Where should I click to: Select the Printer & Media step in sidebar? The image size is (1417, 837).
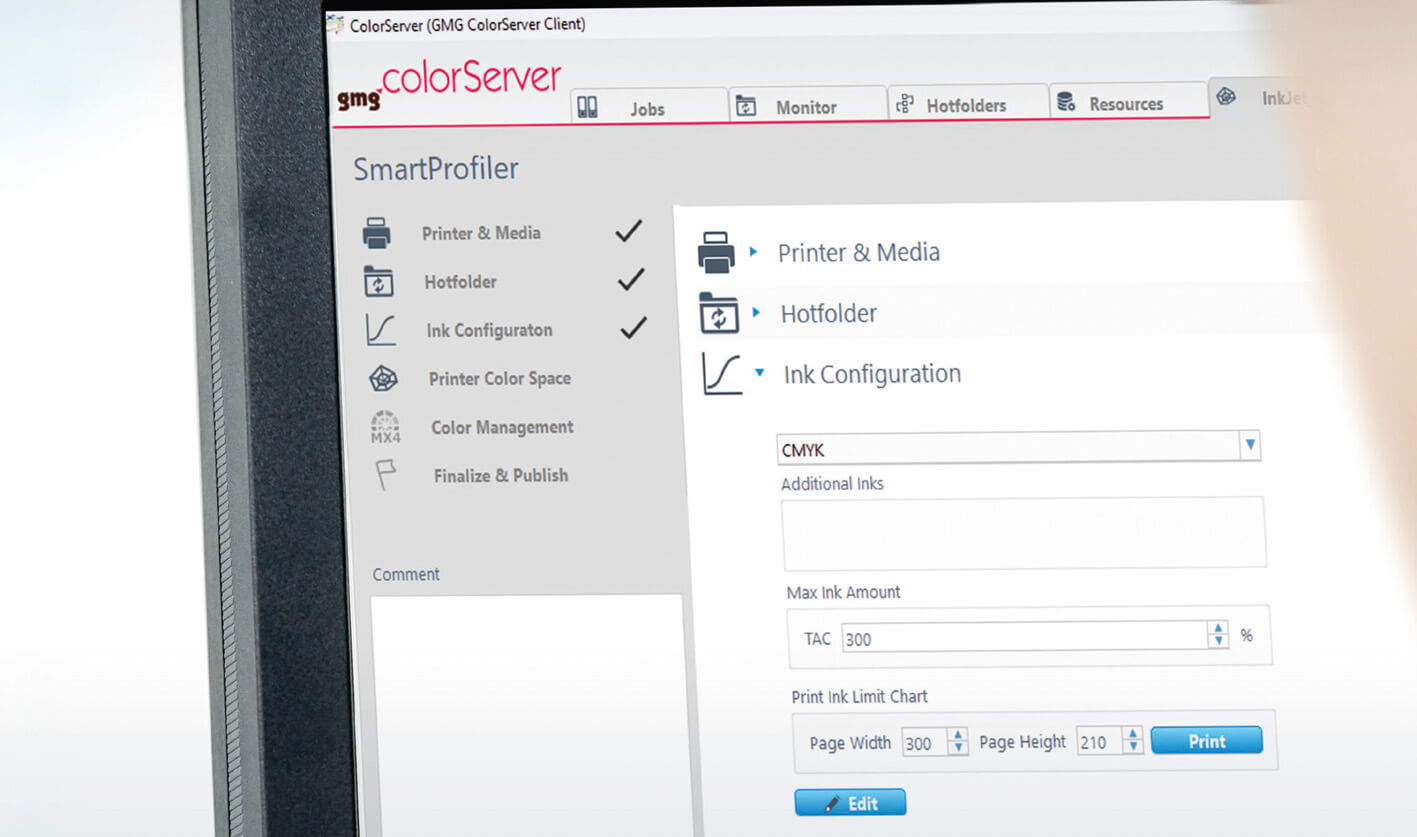click(481, 233)
